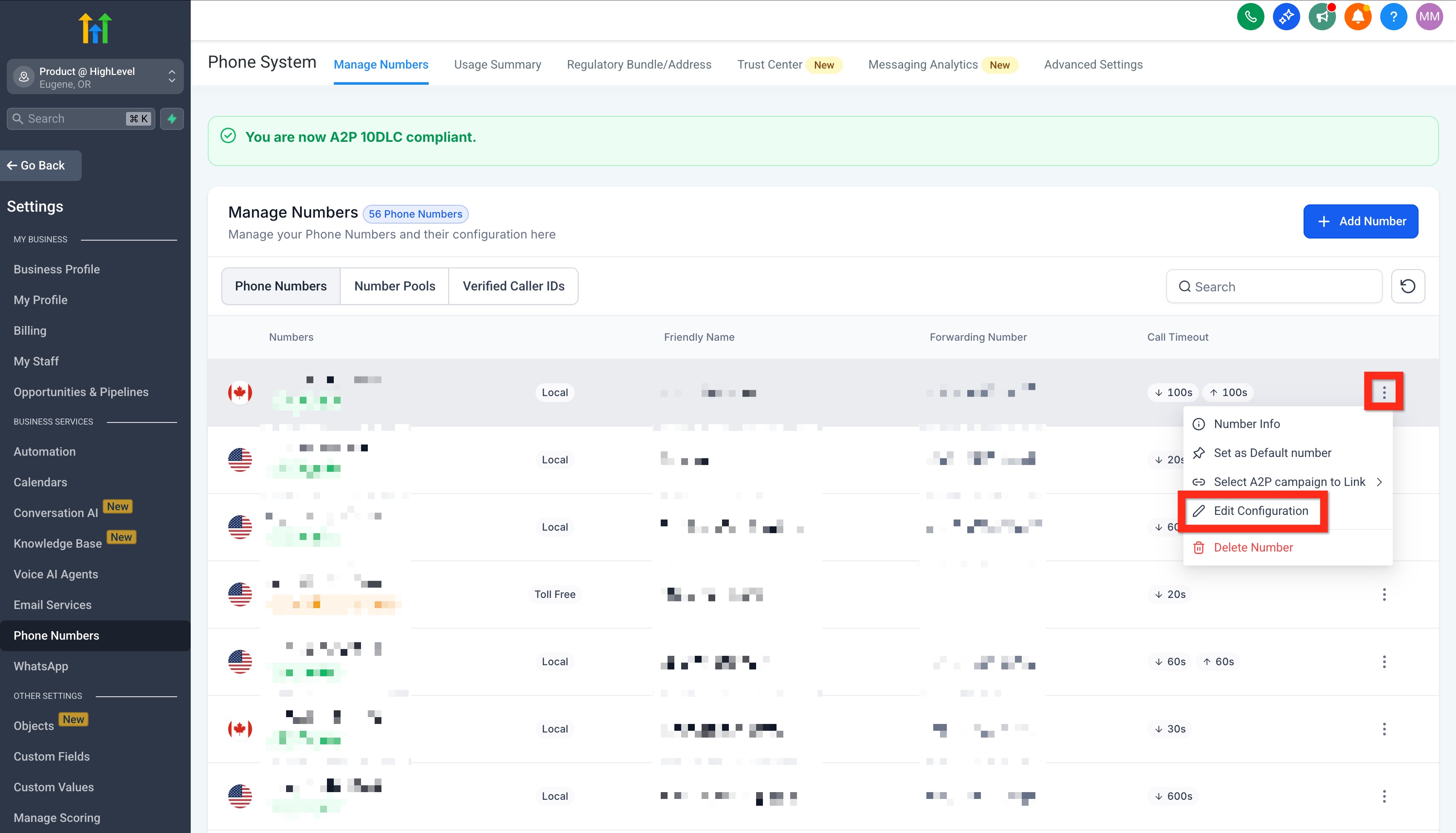Click the blue help question mark icon
This screenshot has width=1456, height=833.
(x=1393, y=17)
